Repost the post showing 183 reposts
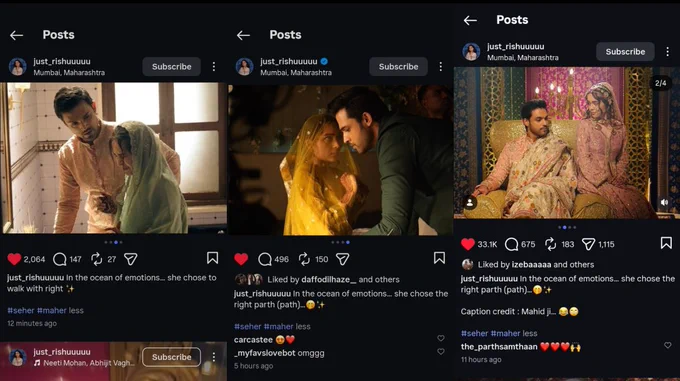Image resolution: width=680 pixels, height=381 pixels. pos(550,244)
